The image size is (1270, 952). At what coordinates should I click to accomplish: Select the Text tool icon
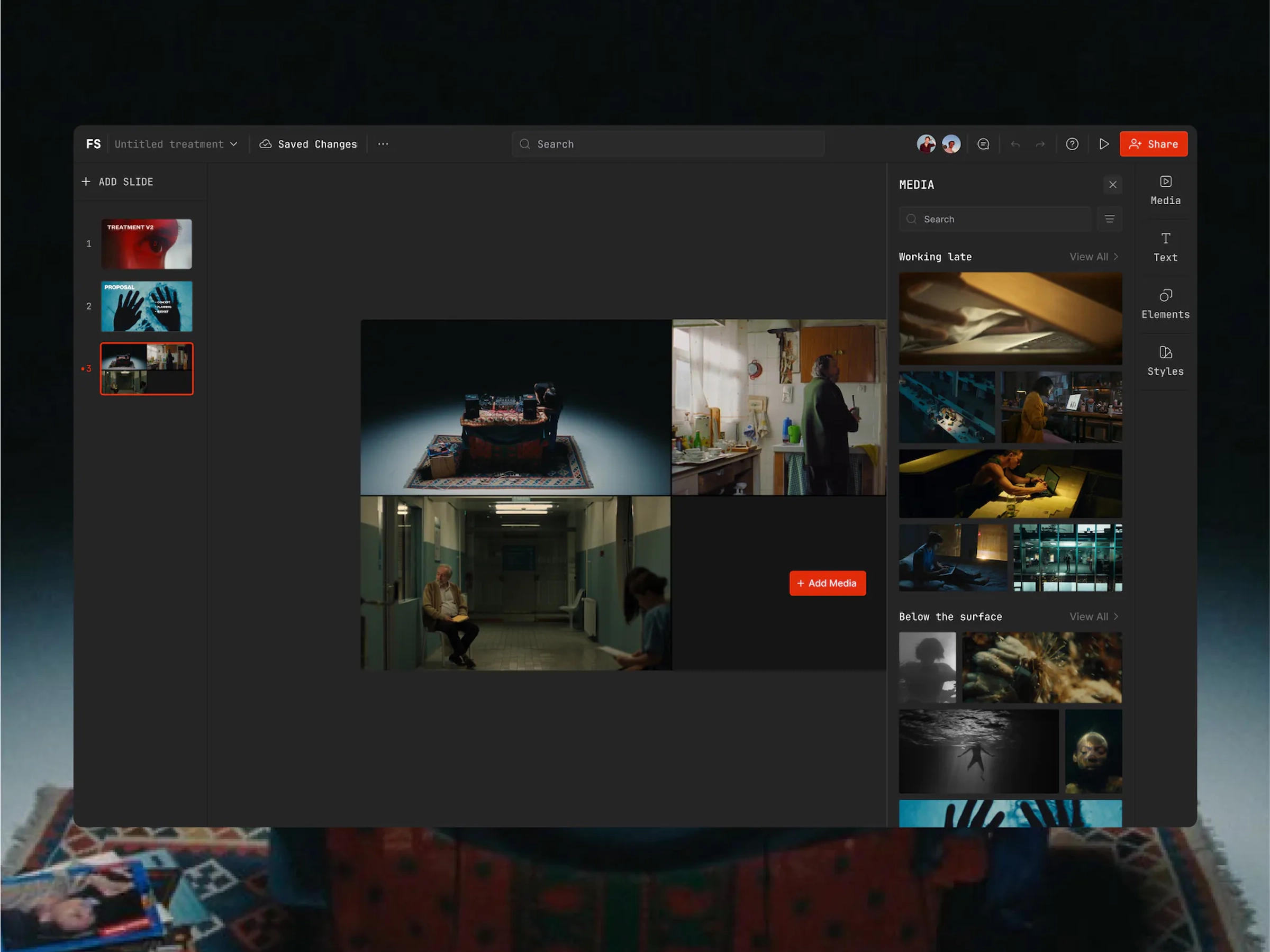(1165, 247)
